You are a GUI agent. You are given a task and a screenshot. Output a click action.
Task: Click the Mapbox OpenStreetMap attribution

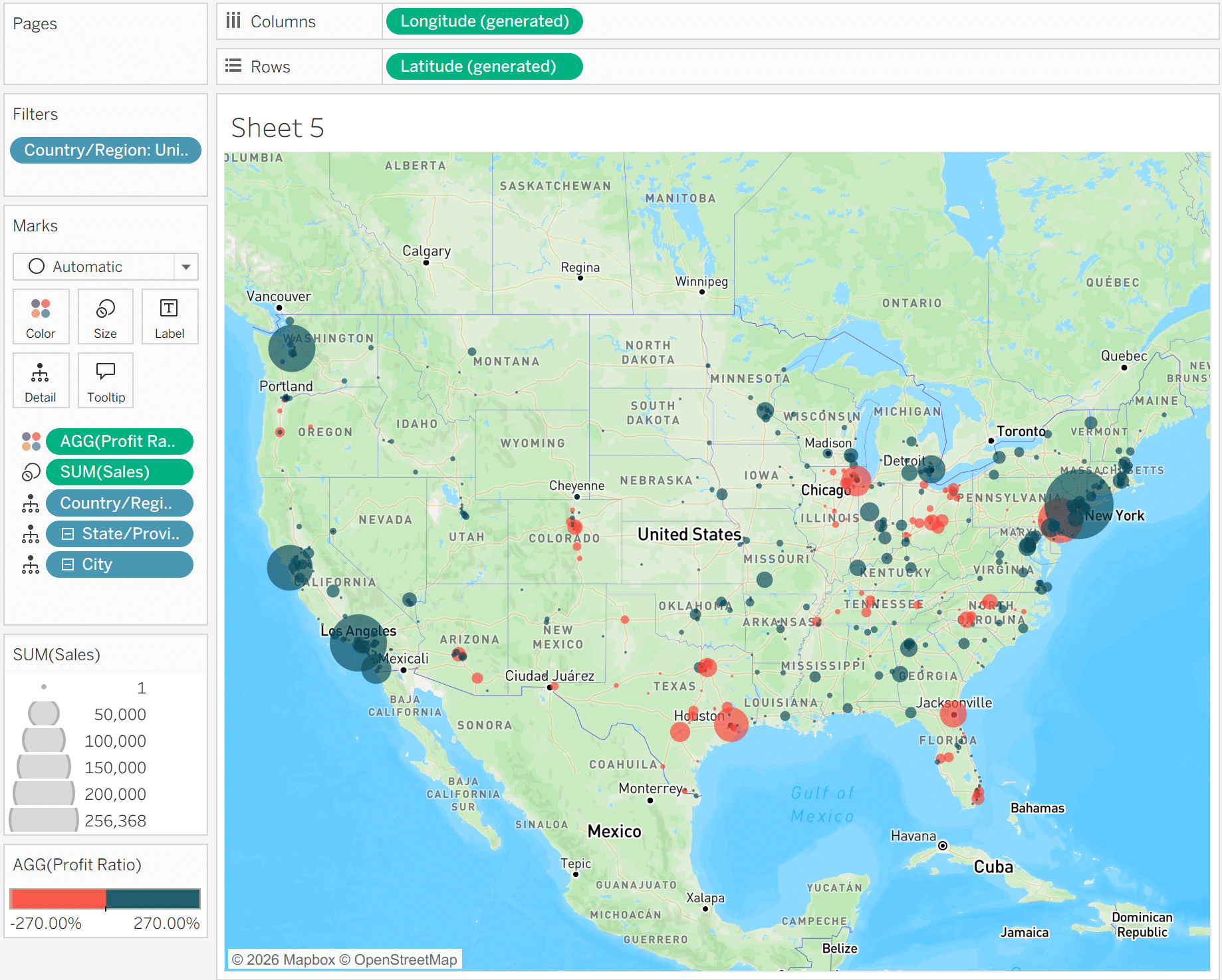[x=344, y=959]
